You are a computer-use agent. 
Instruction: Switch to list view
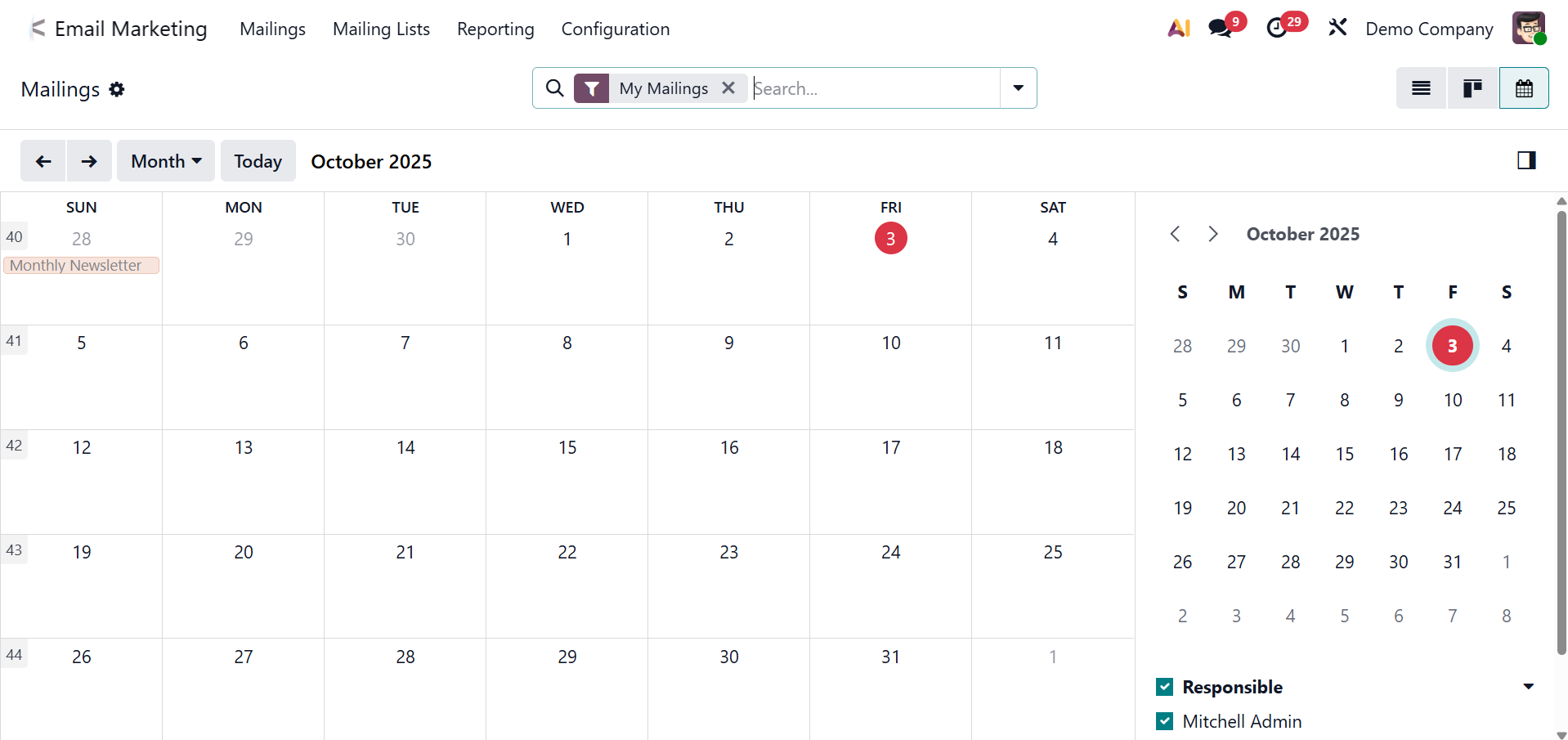pyautogui.click(x=1421, y=88)
